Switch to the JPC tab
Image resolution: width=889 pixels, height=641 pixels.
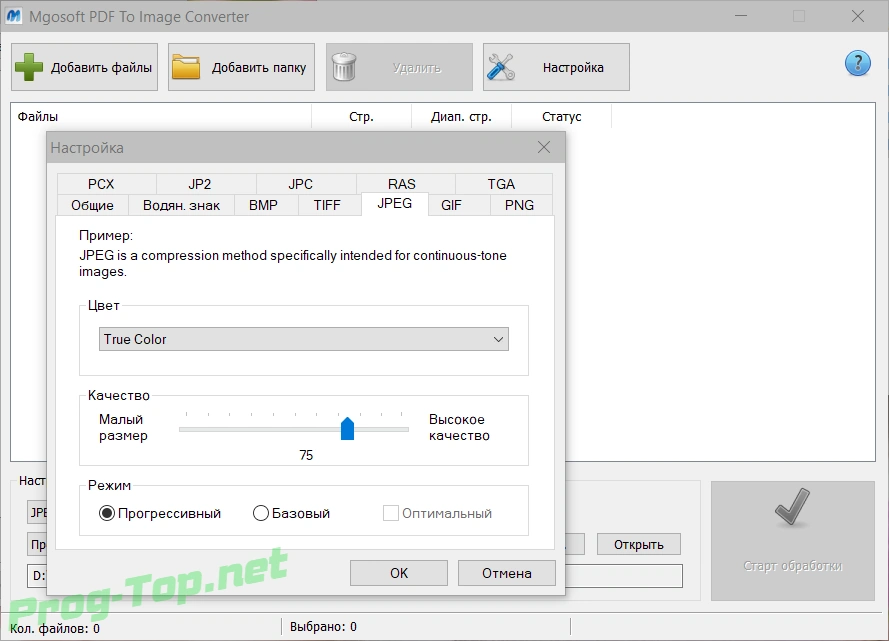tap(300, 184)
